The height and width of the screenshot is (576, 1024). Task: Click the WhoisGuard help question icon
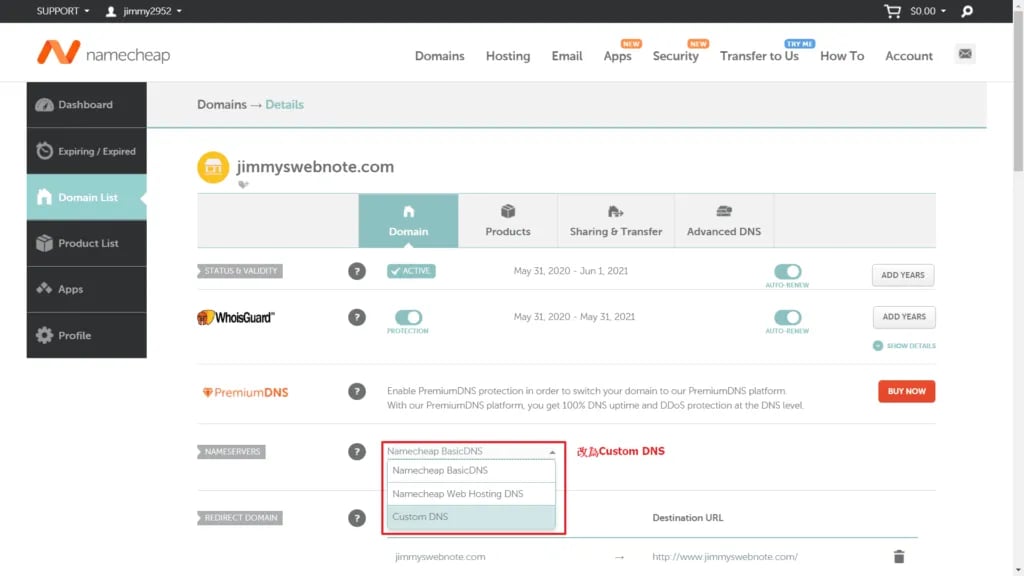point(357,317)
